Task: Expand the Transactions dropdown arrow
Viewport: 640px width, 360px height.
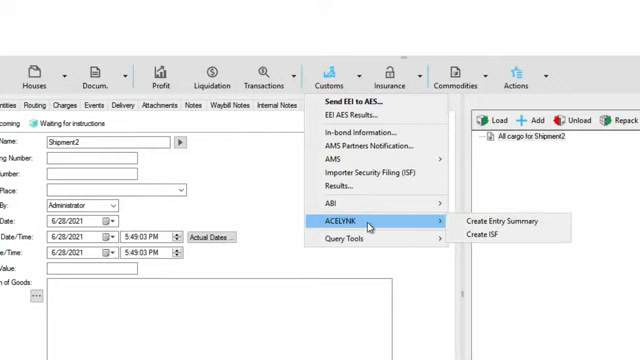Action: pyautogui.click(x=294, y=76)
